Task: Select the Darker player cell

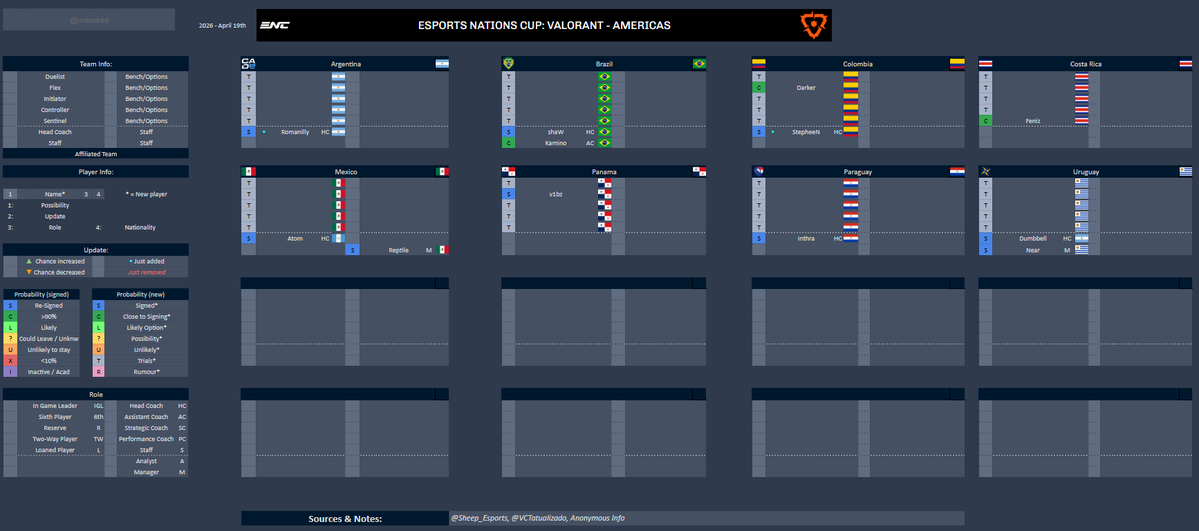Action: [805, 87]
